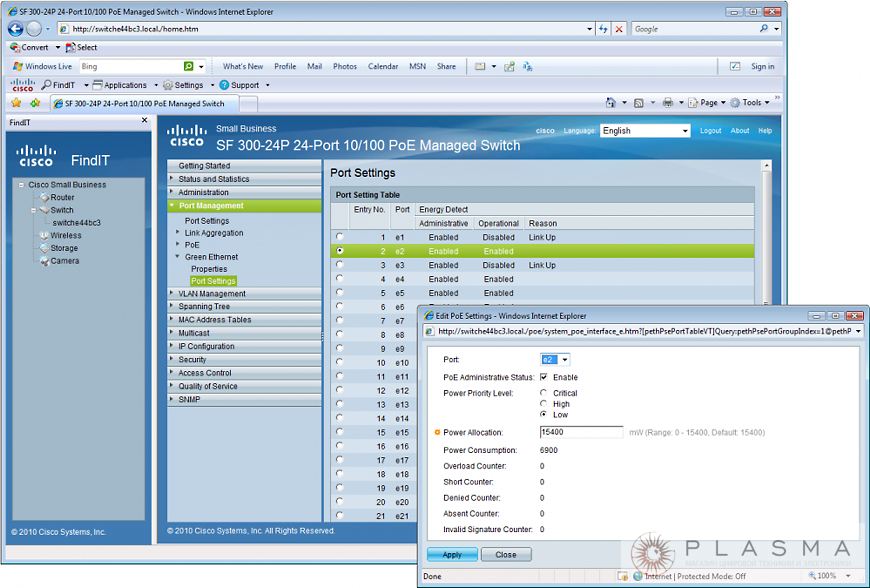Click the Home icon in command bar
The width and height of the screenshot is (870, 588).
(x=611, y=103)
